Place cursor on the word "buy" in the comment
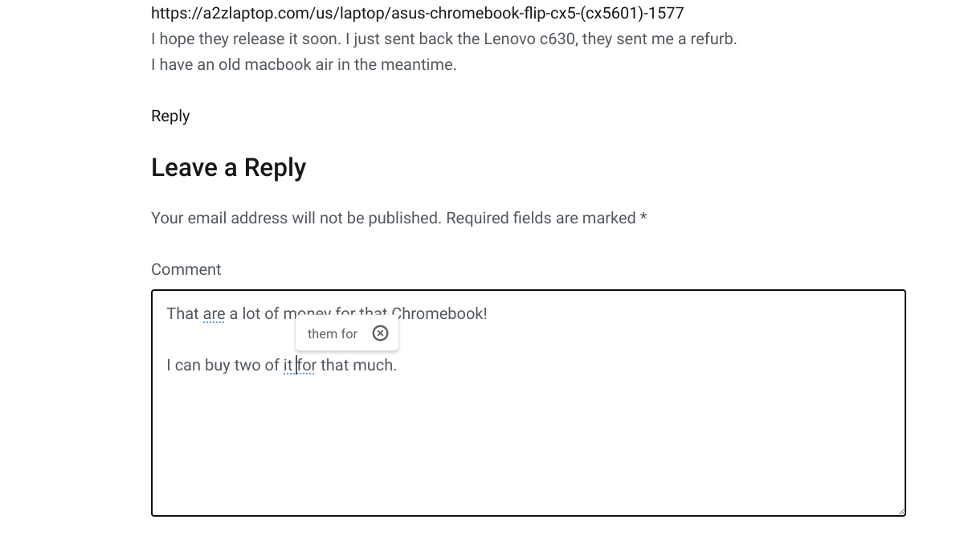Screen dimensions: 960x540 217,366
